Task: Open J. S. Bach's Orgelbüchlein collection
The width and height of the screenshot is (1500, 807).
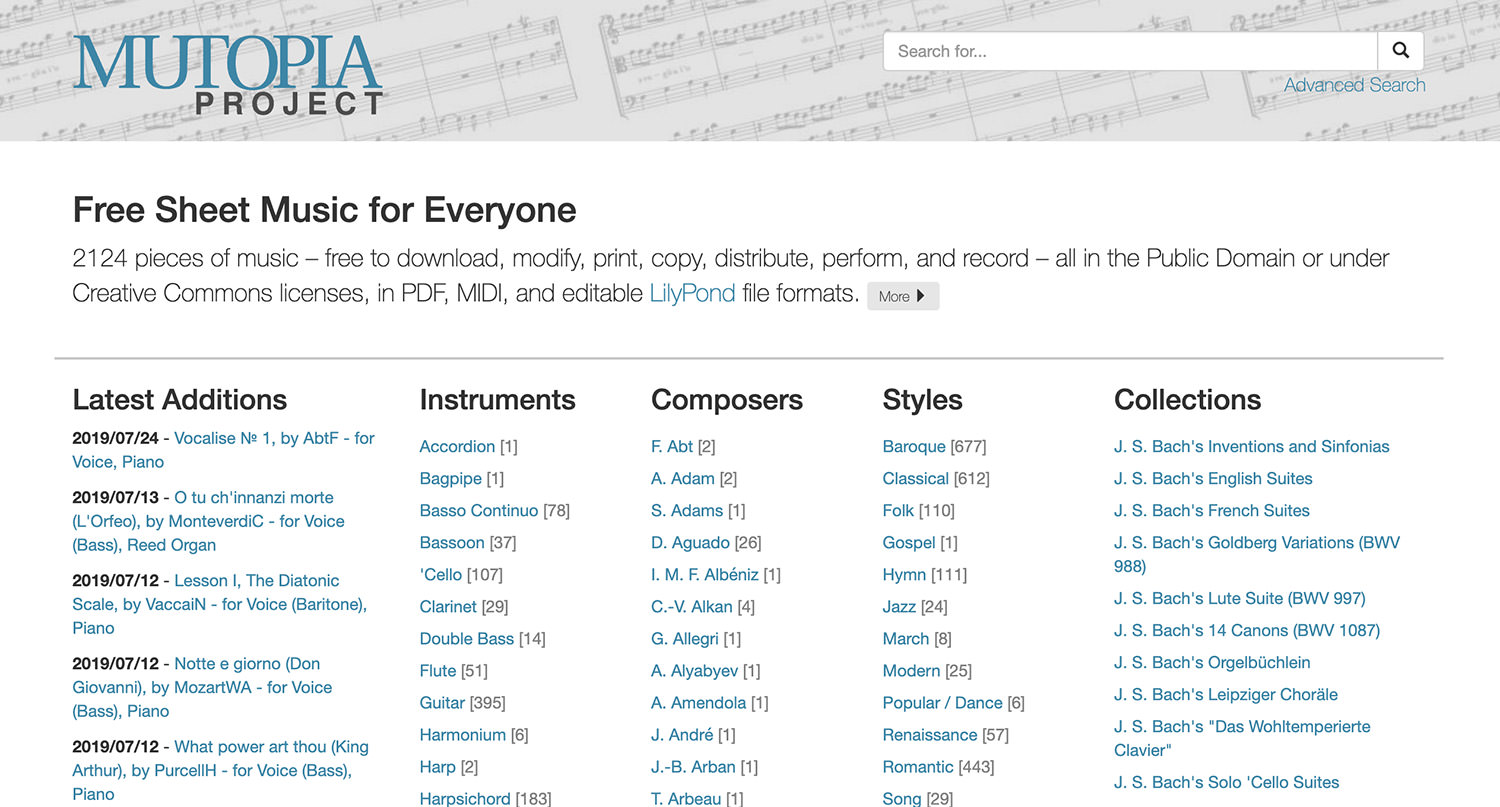Action: point(1211,663)
